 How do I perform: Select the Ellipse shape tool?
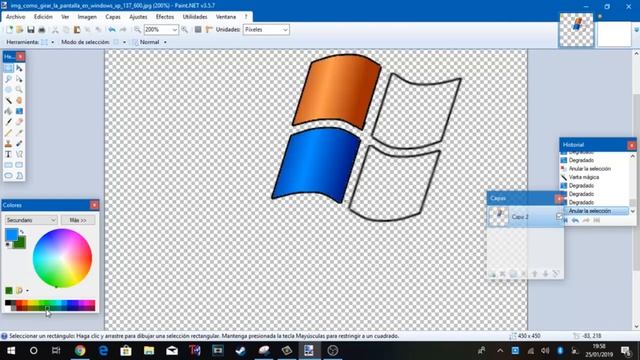pos(8,176)
